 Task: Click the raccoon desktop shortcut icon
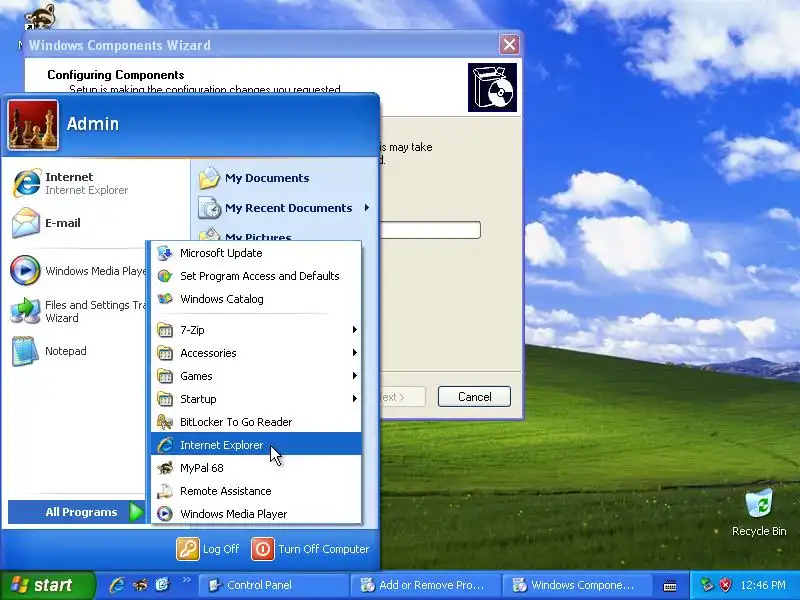[x=40, y=17]
